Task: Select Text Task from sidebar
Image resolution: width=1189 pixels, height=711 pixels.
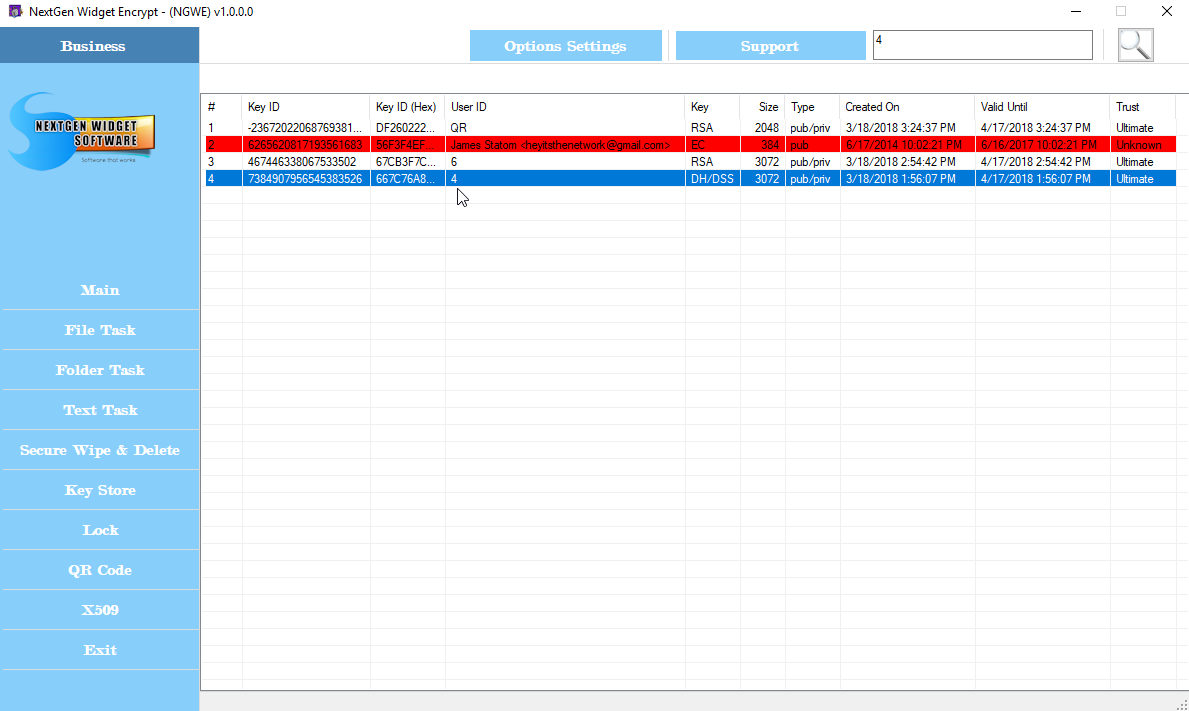Action: (100, 410)
